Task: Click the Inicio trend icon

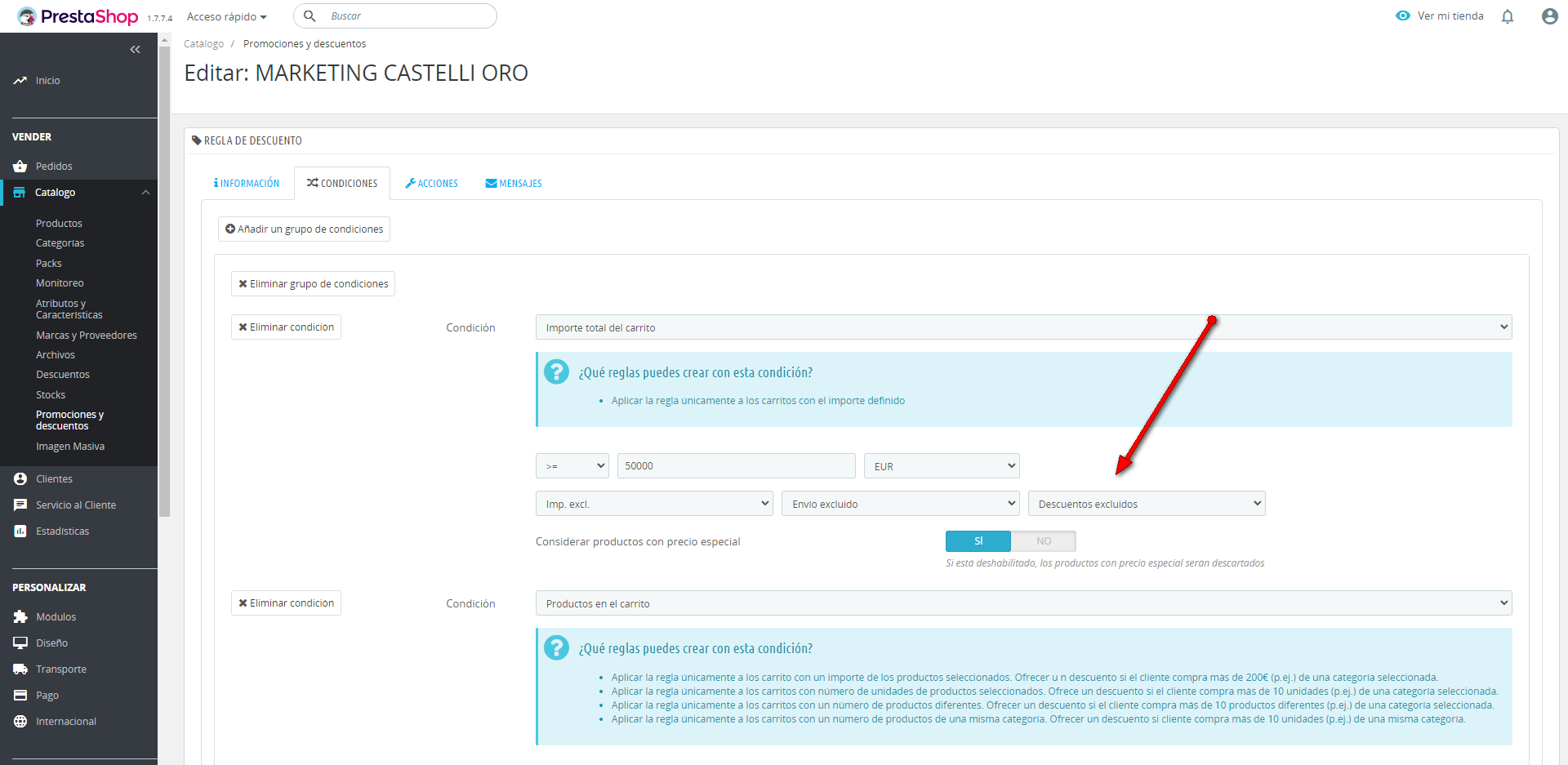Action: [20, 81]
